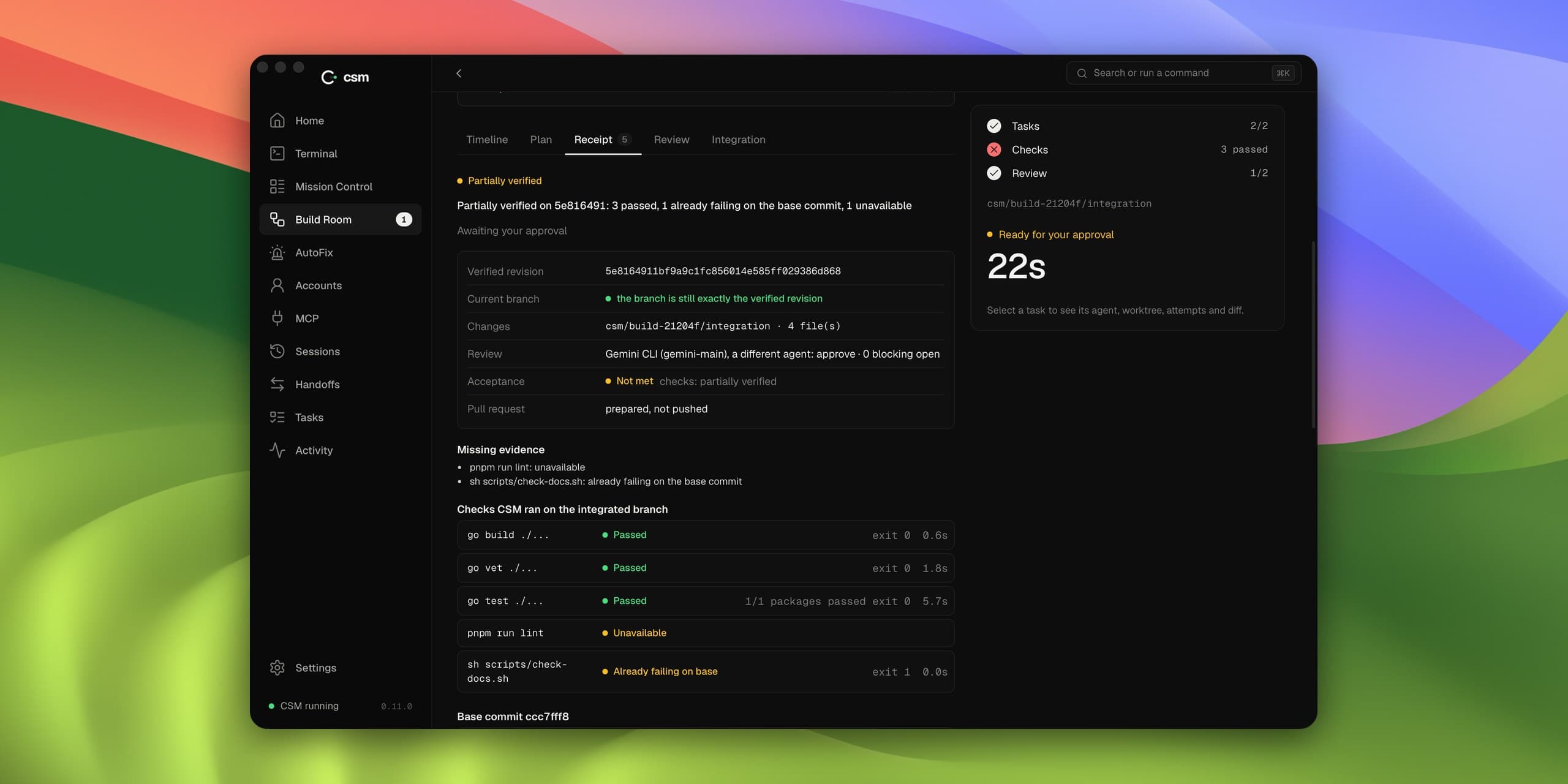
Task: Open the Settings gear icon
Action: coord(277,668)
